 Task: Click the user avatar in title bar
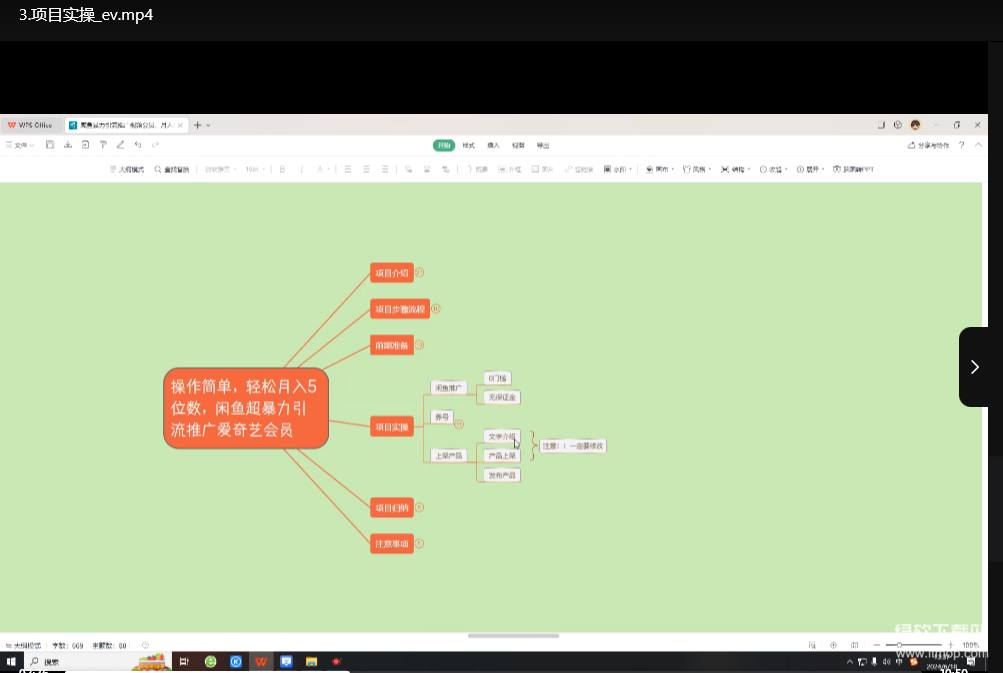(x=915, y=125)
